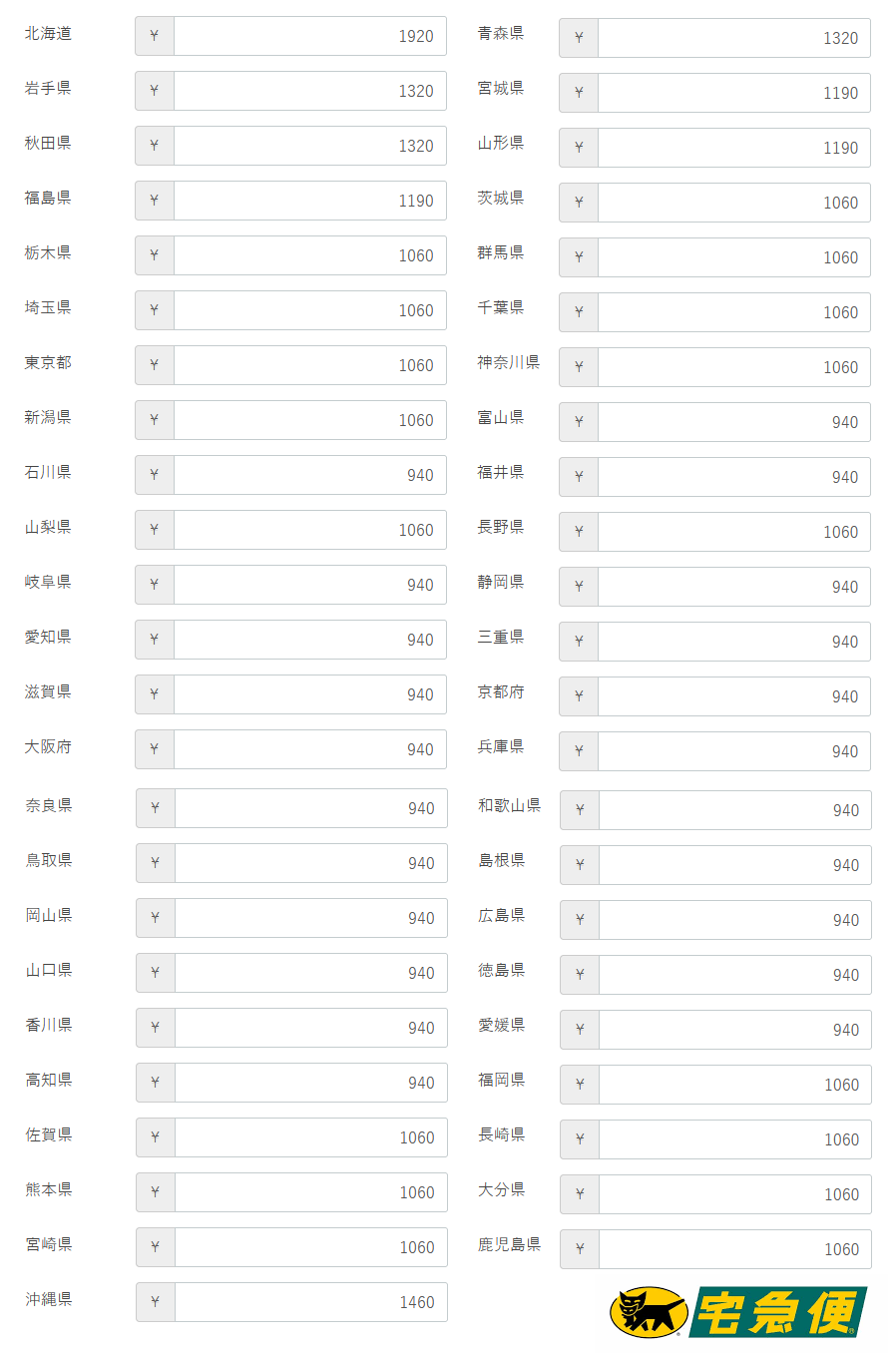This screenshot has width=896, height=1354.
Task: Click the 長野県 shipping fee field
Action: (x=733, y=532)
